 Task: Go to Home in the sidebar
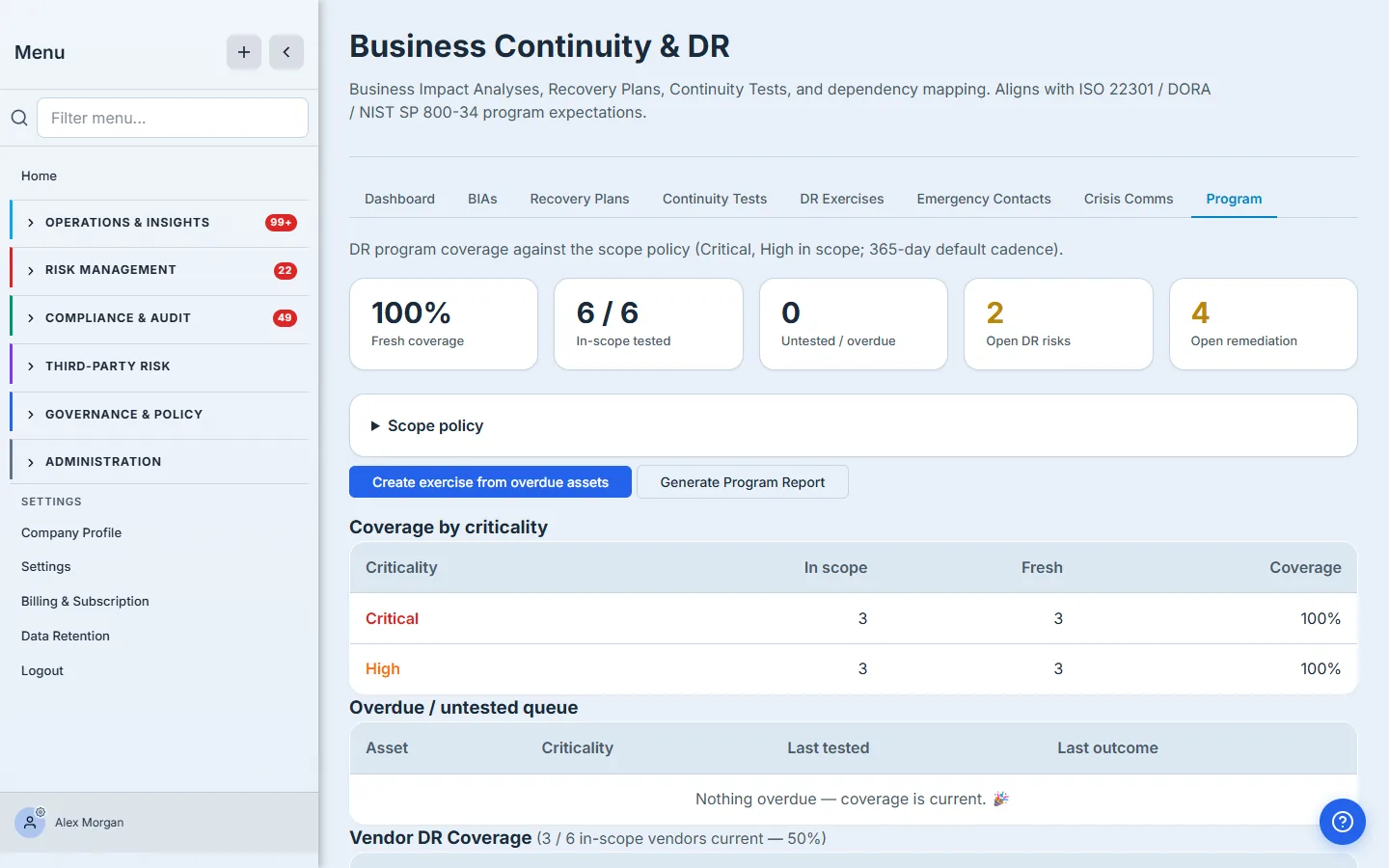(x=40, y=176)
